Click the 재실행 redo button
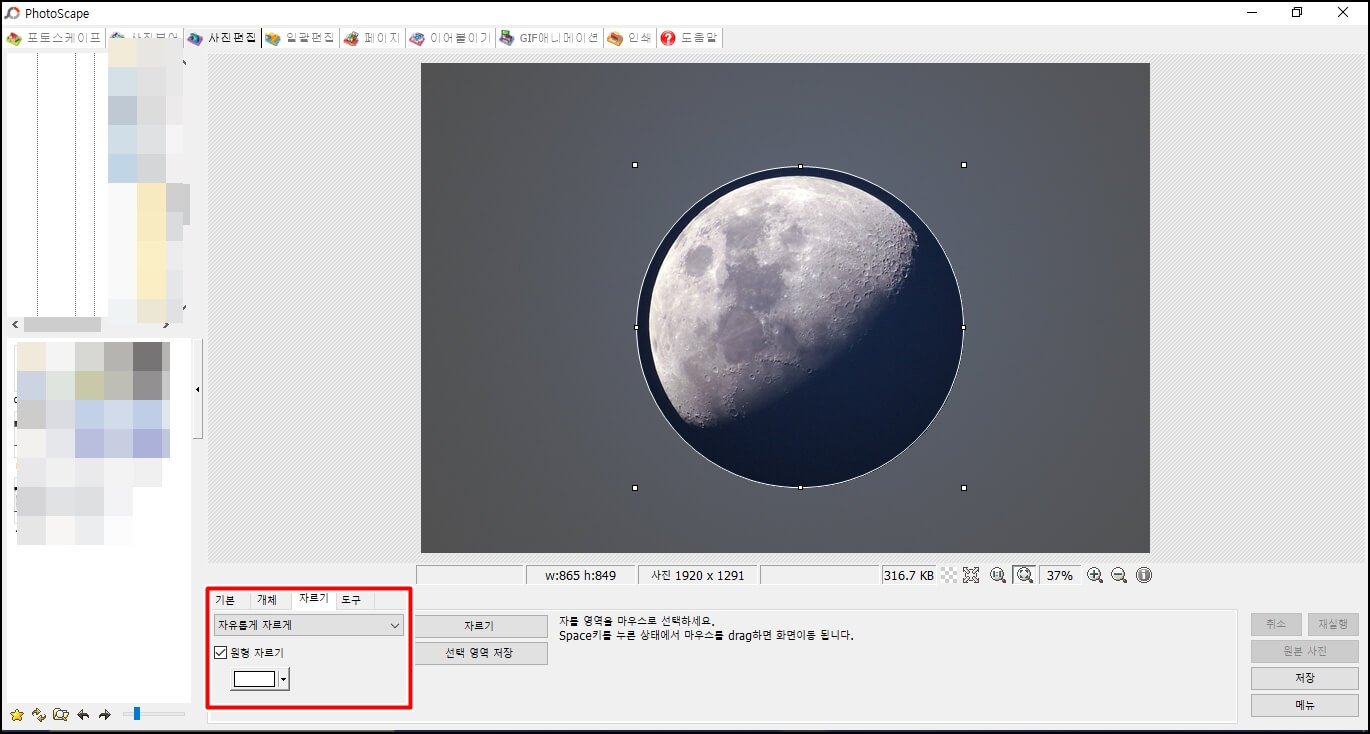This screenshot has width=1370, height=734. pyautogui.click(x=1333, y=624)
